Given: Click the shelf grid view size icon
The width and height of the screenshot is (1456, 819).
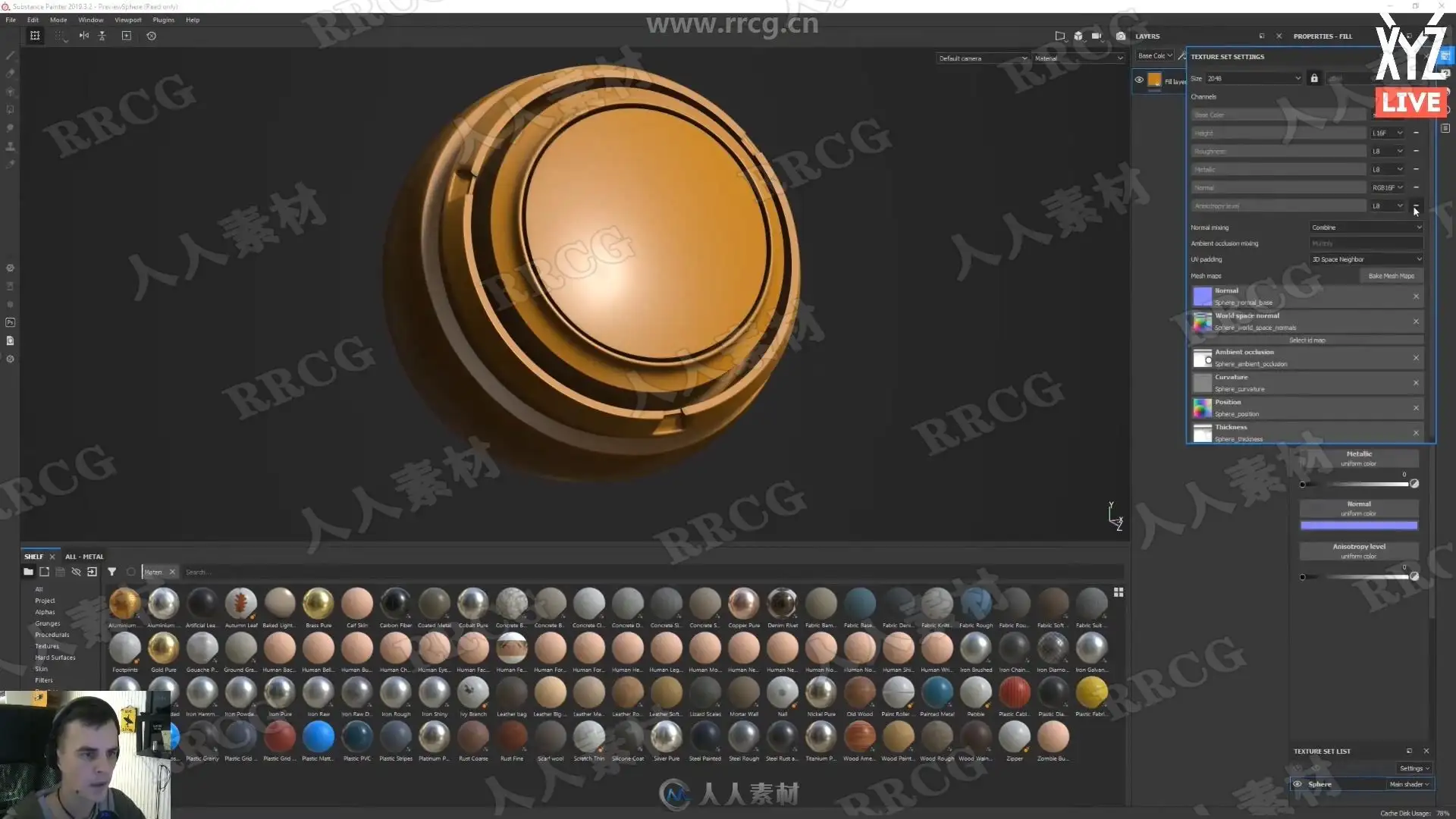Looking at the screenshot, I should 1118,592.
